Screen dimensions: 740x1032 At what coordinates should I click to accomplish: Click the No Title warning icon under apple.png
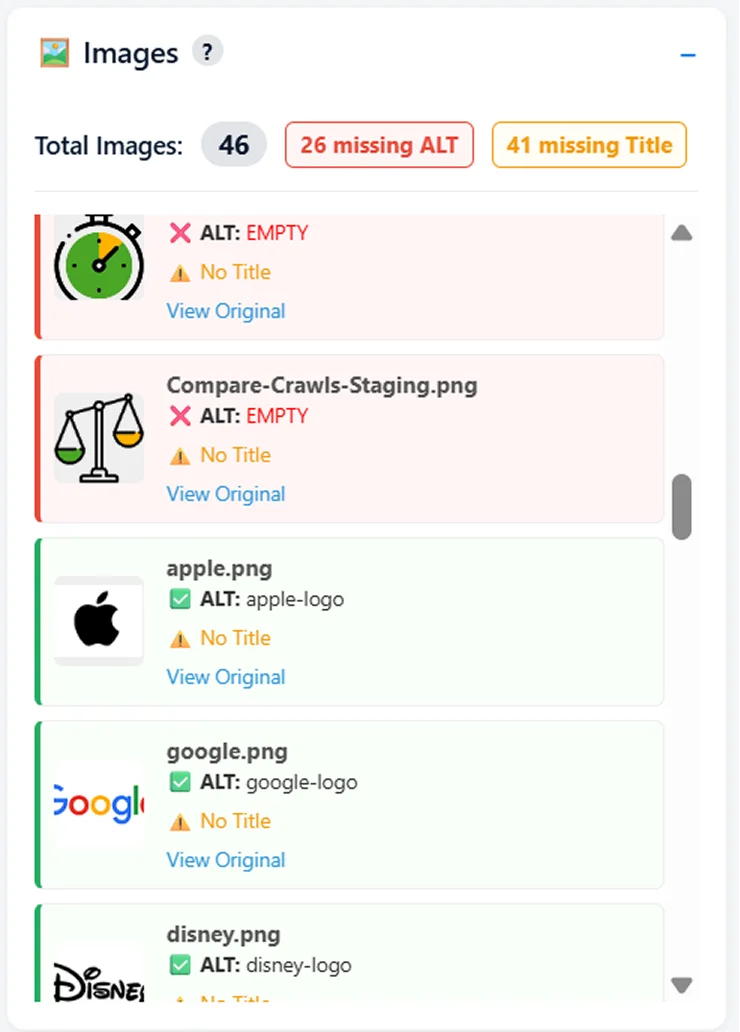180,638
